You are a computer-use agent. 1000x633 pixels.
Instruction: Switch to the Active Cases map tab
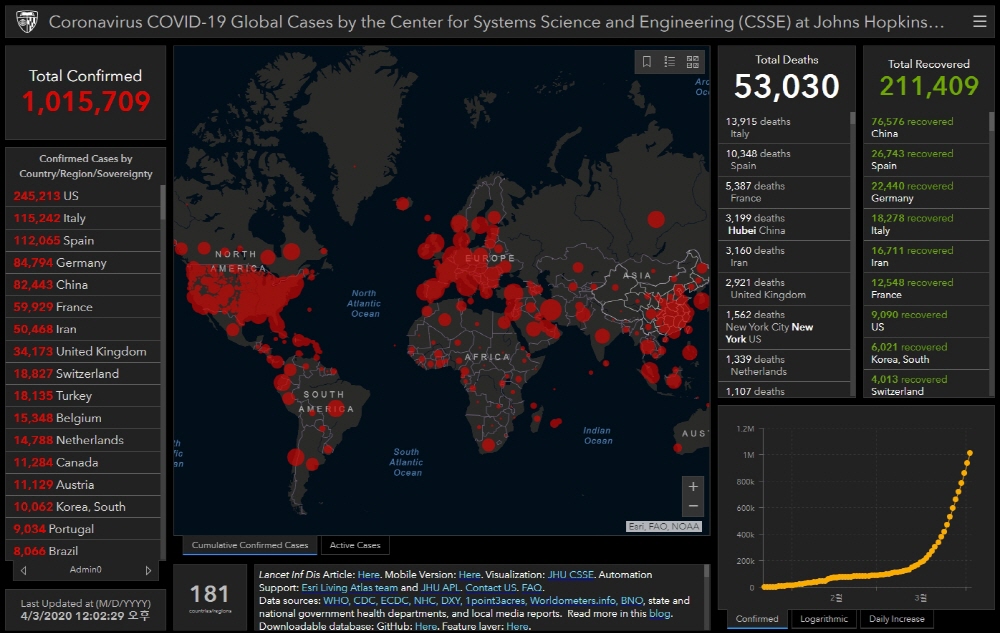coord(355,545)
